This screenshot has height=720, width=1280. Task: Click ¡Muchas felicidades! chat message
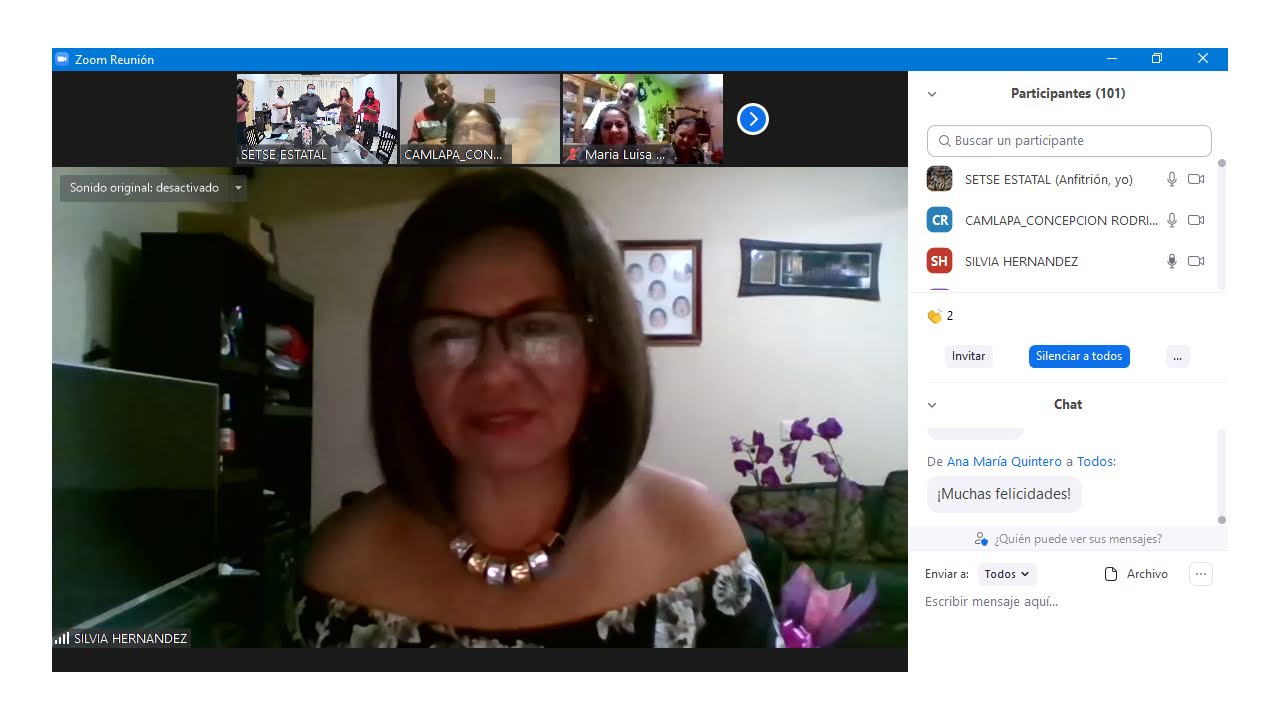coord(1004,494)
